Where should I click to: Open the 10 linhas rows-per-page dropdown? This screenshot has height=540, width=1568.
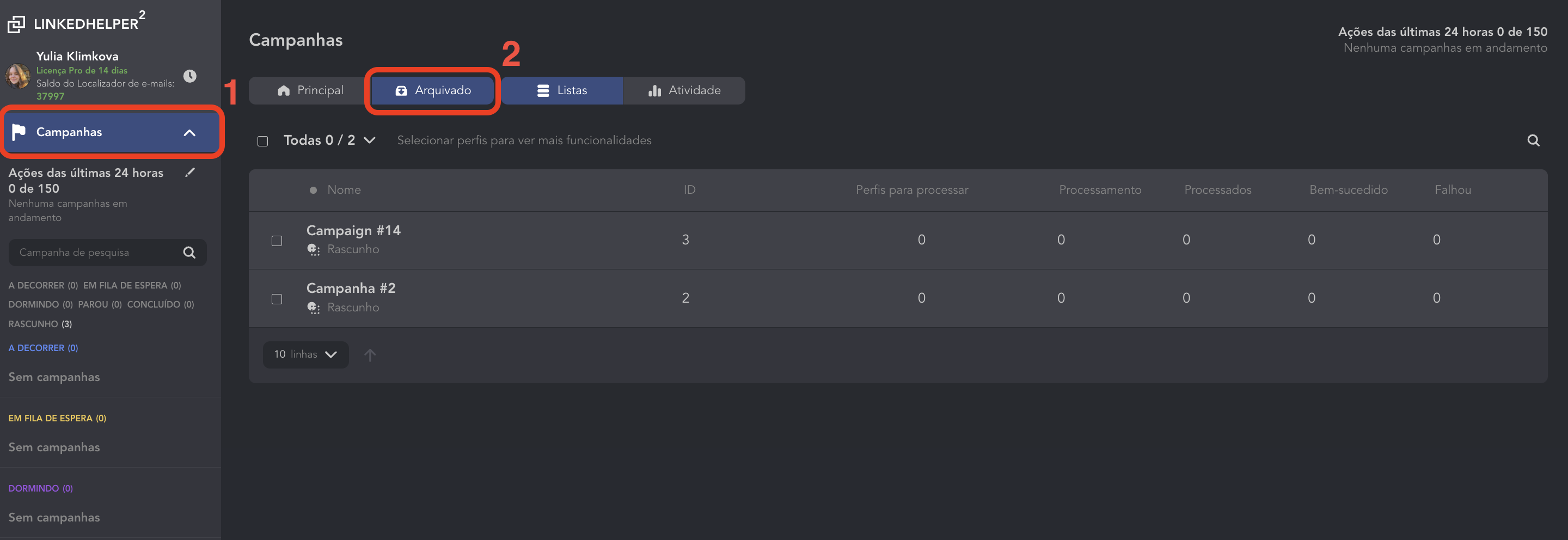coord(305,354)
